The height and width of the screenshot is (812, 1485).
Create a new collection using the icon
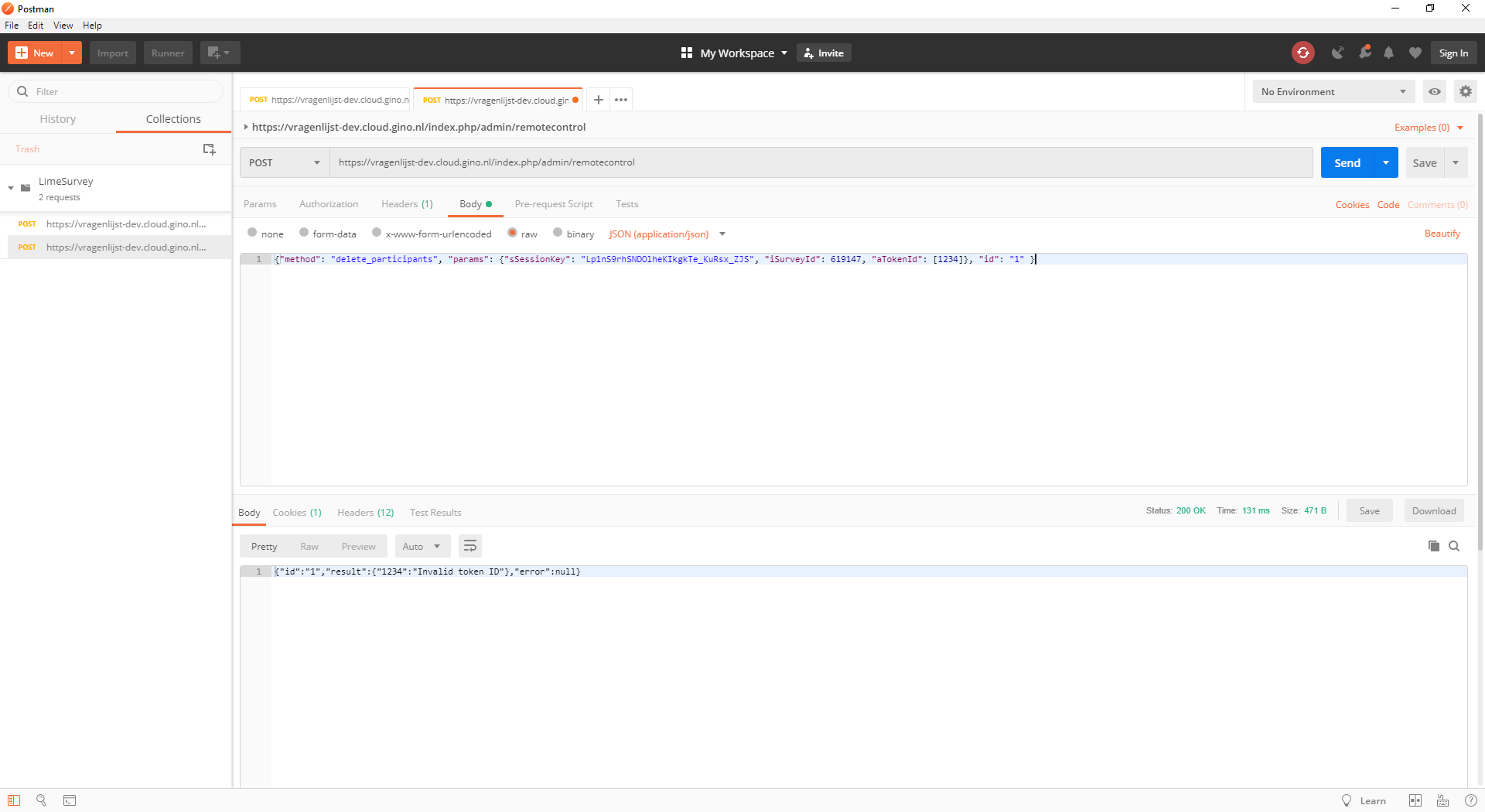click(x=209, y=149)
